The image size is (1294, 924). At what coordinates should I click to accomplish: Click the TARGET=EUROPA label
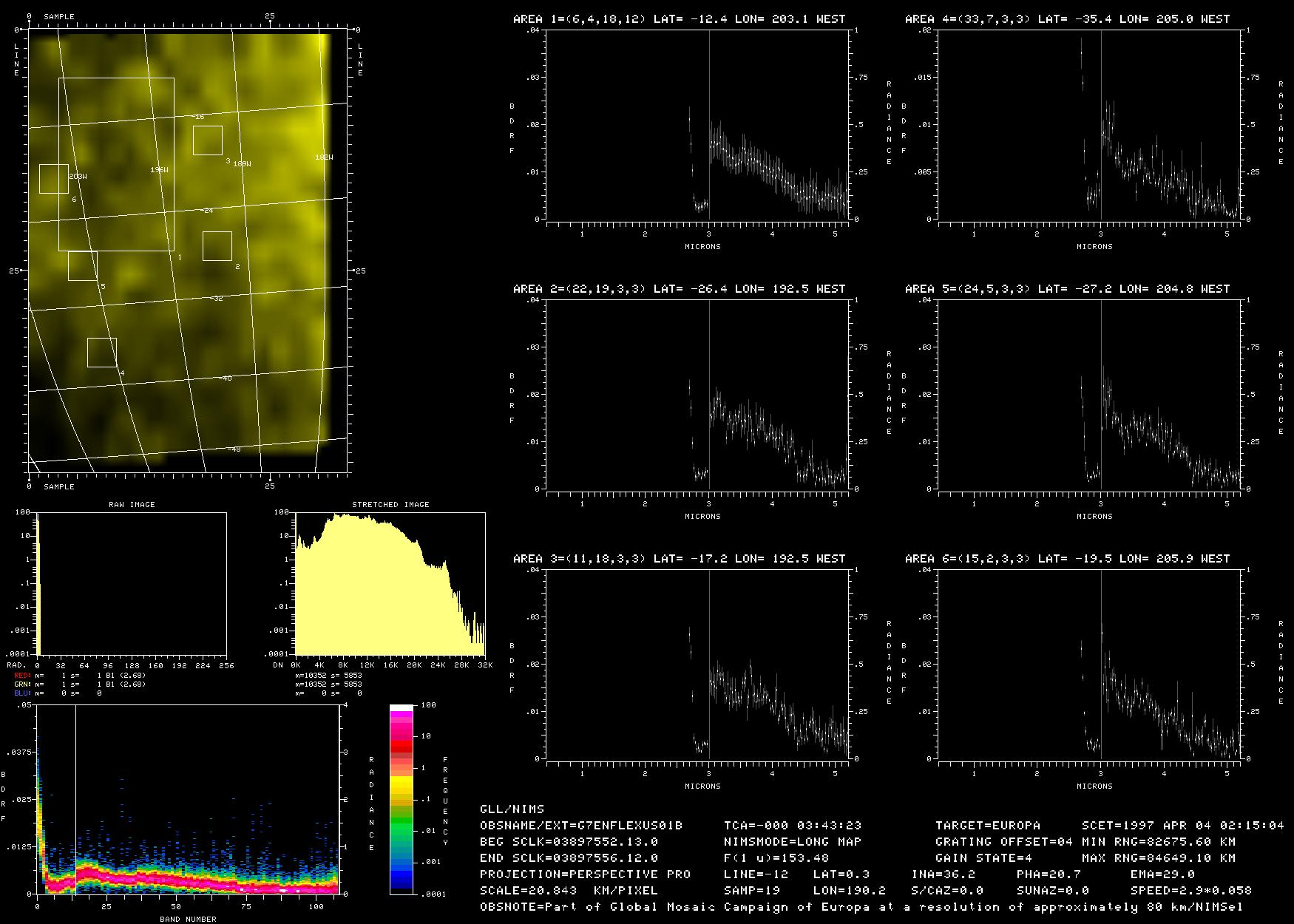987,825
